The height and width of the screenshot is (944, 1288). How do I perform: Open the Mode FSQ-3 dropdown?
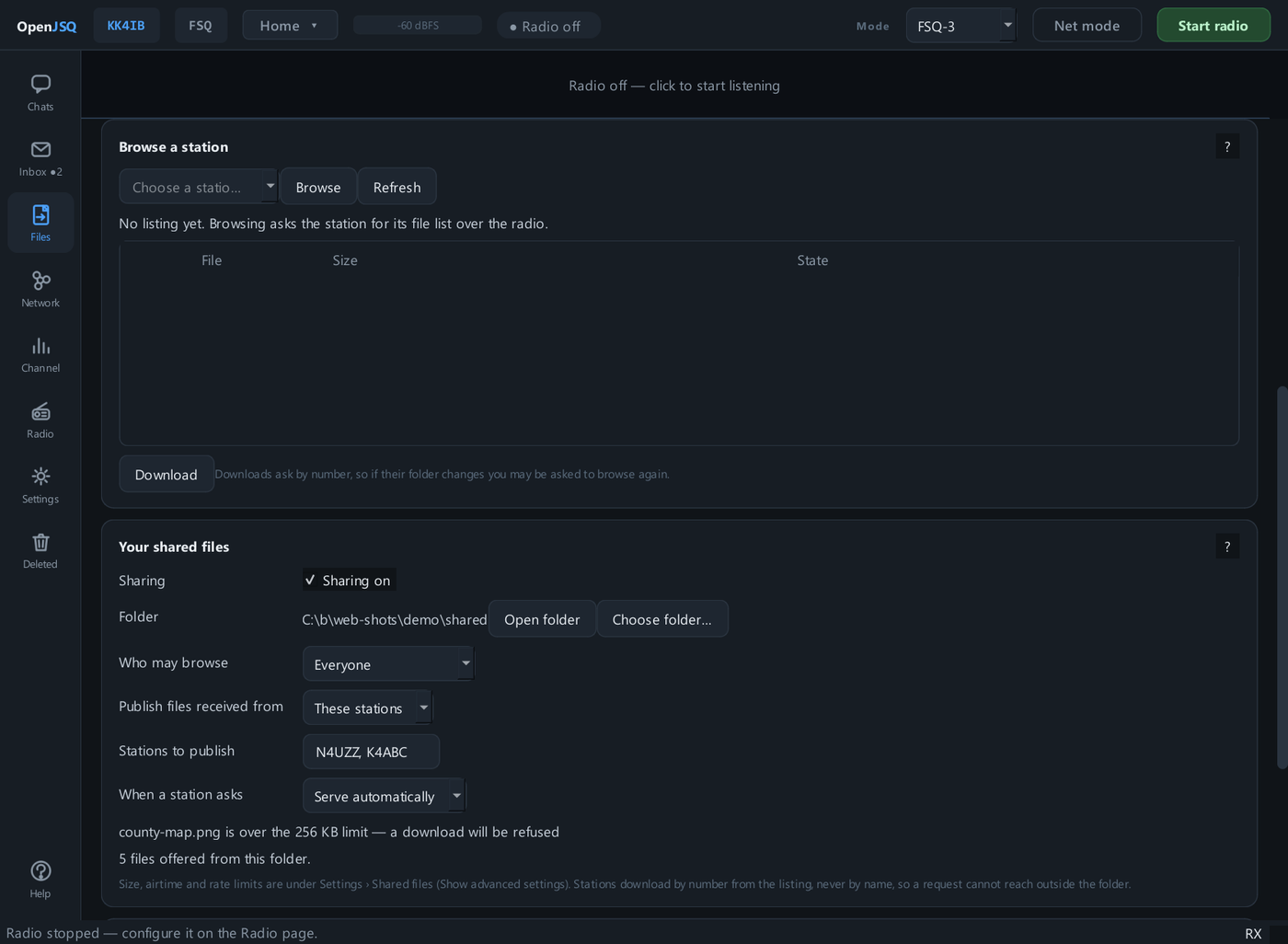click(x=960, y=26)
